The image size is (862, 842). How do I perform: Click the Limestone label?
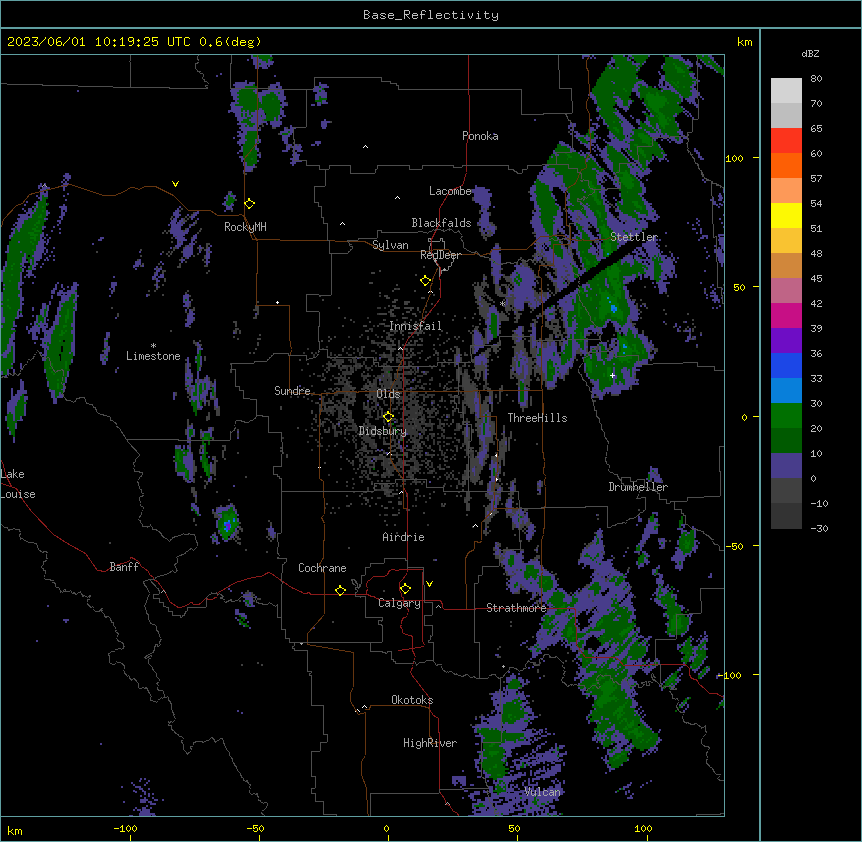(153, 356)
